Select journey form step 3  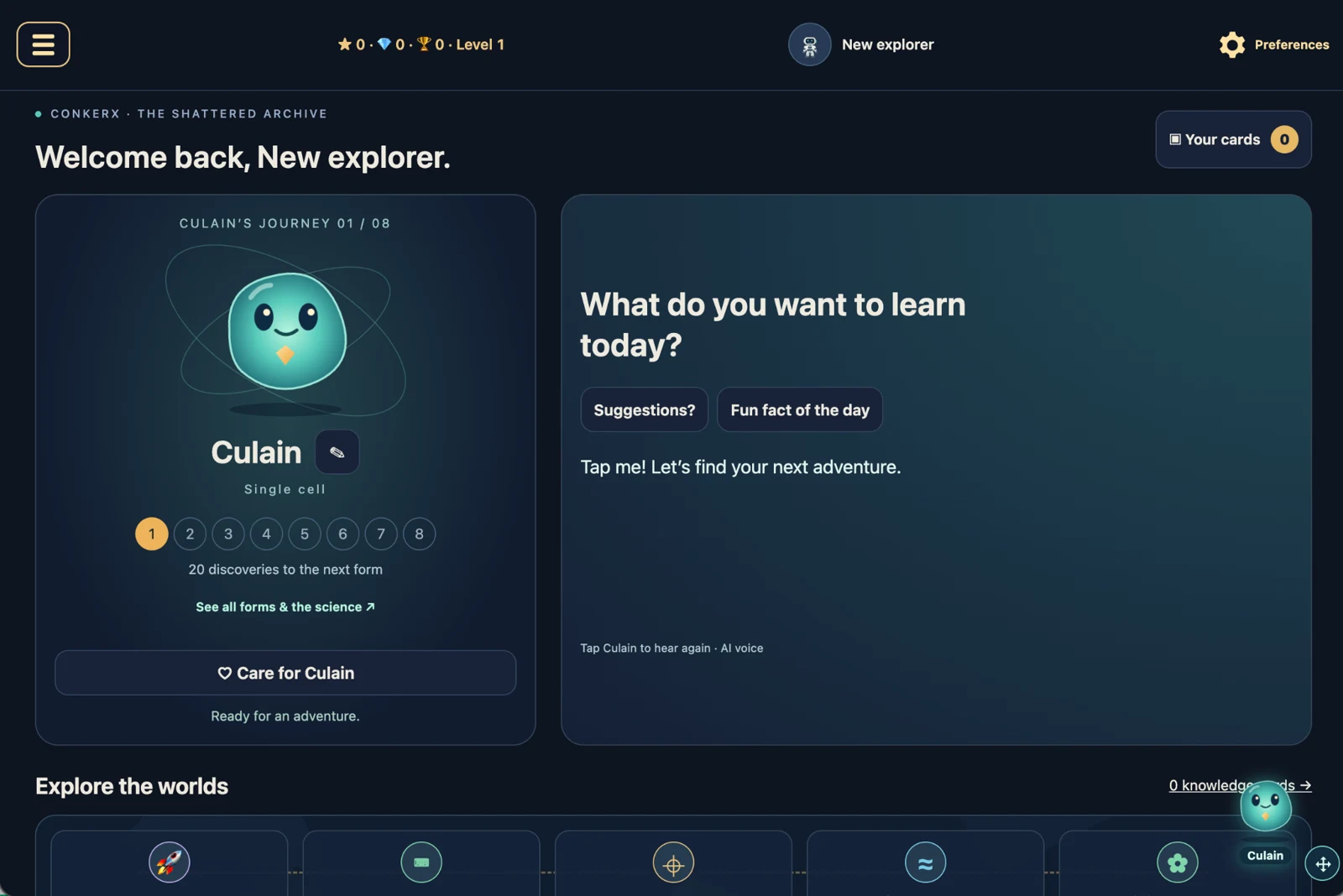tap(228, 534)
